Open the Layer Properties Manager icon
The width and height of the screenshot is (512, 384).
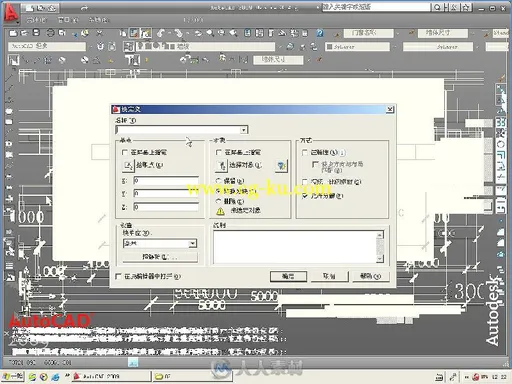click(x=129, y=47)
